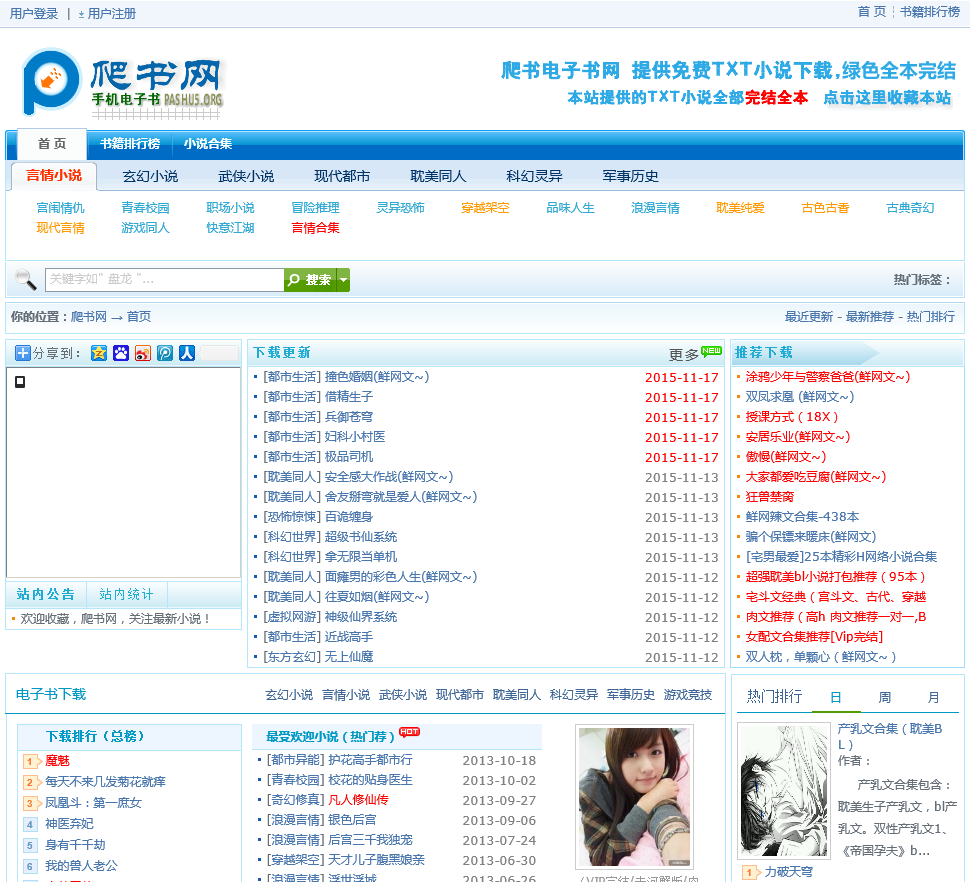Open 力破天穹 in hot ranking
The image size is (970, 882).
[788, 871]
